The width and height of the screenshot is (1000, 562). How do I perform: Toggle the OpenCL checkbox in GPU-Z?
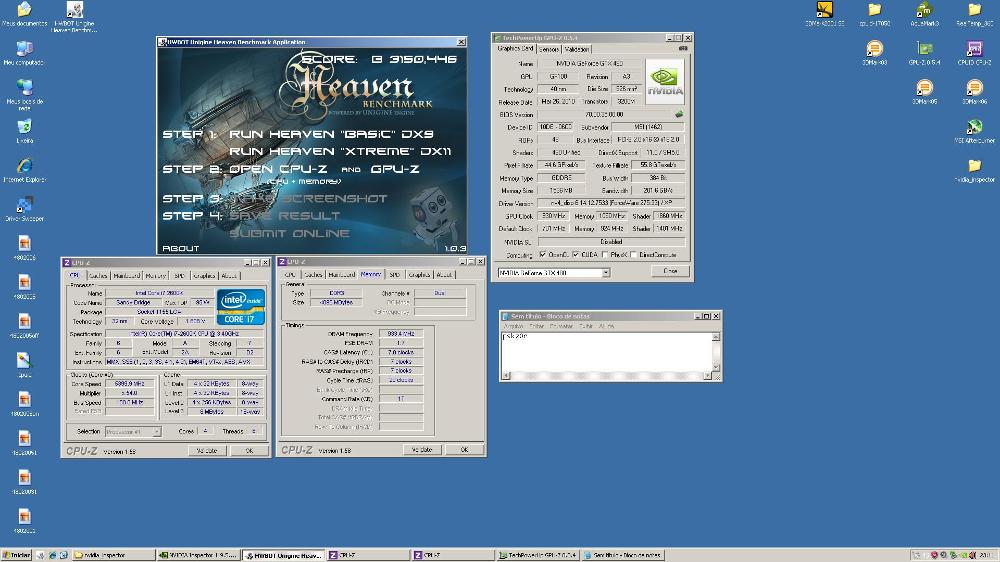(543, 255)
